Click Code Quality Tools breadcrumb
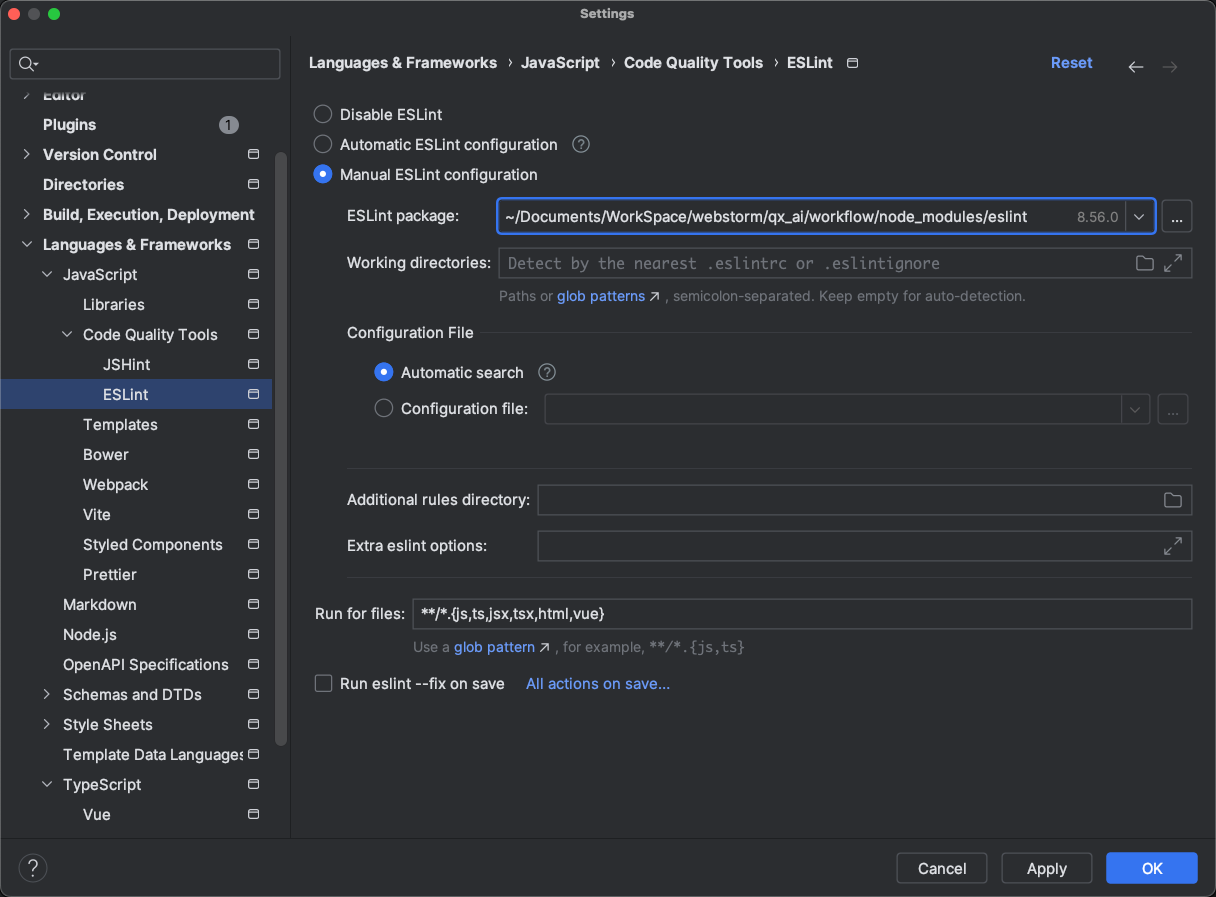 [x=693, y=62]
